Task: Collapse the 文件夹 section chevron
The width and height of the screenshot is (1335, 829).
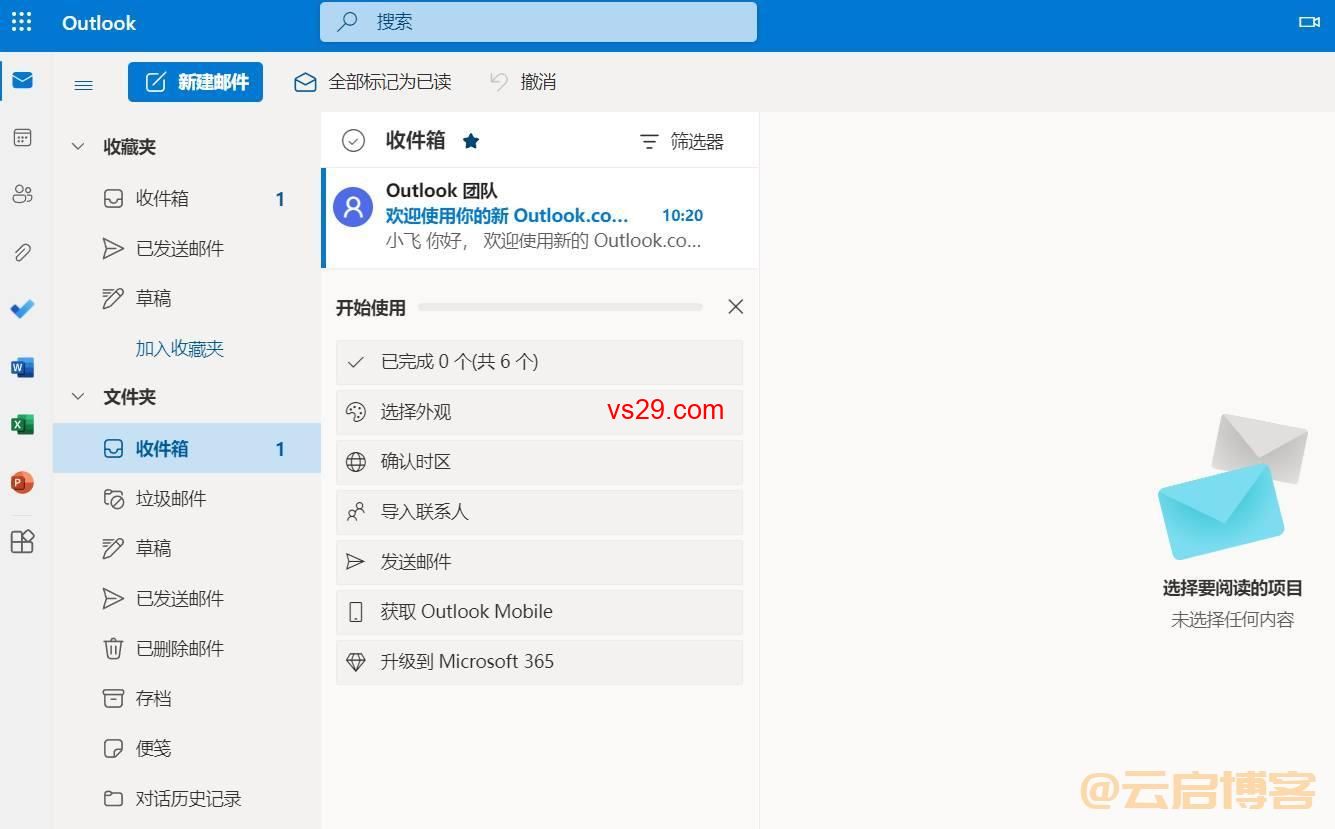Action: [77, 397]
